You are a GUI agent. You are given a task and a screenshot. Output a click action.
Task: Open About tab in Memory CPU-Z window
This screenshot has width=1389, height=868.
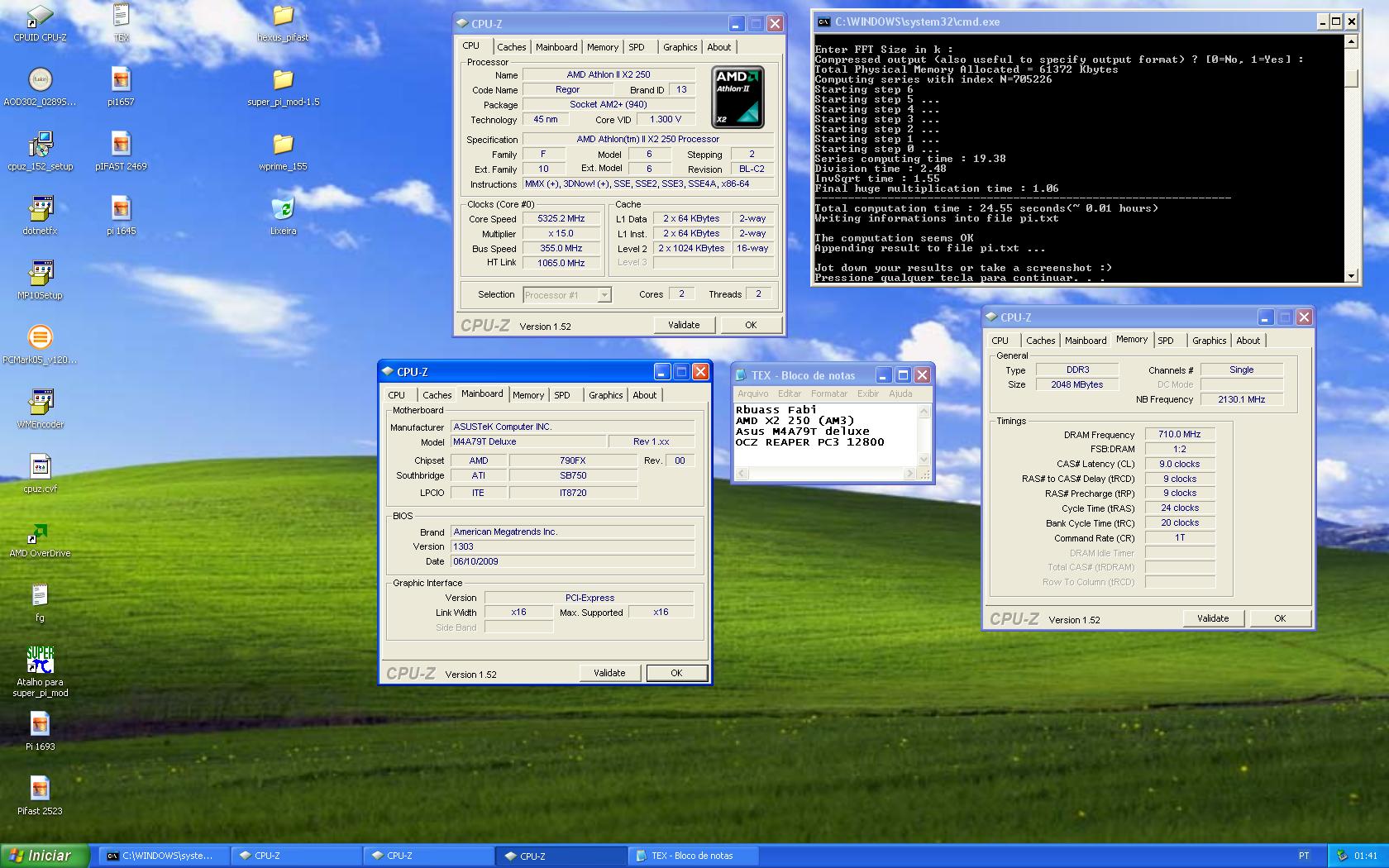pyautogui.click(x=1248, y=341)
